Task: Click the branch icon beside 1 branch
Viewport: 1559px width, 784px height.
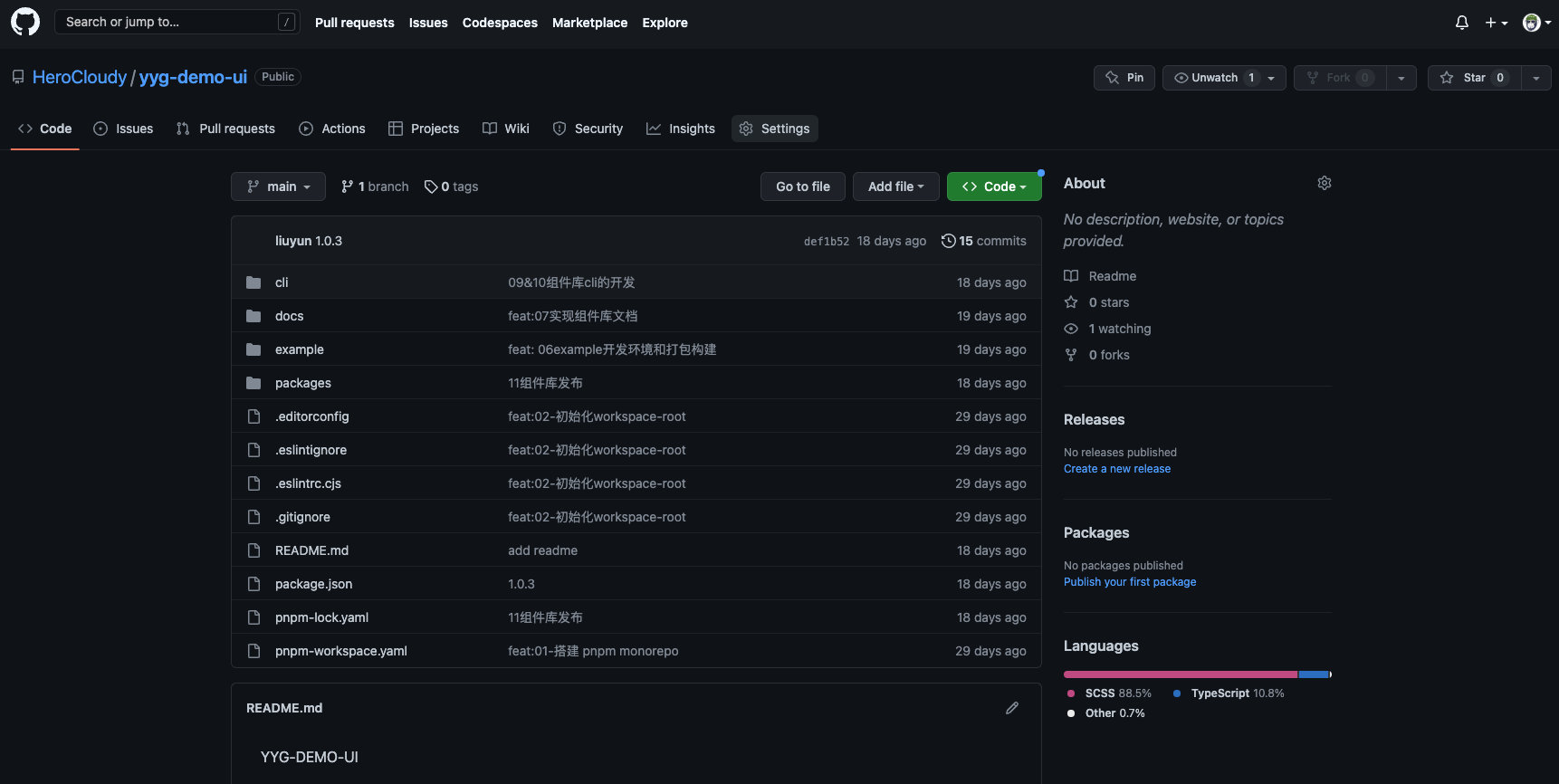Action: 347,186
